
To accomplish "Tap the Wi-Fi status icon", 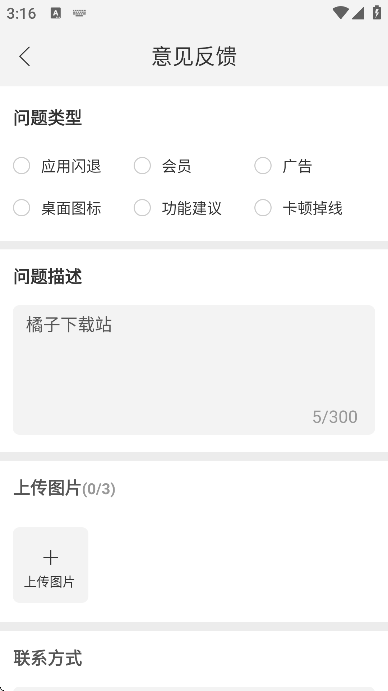I will [340, 13].
